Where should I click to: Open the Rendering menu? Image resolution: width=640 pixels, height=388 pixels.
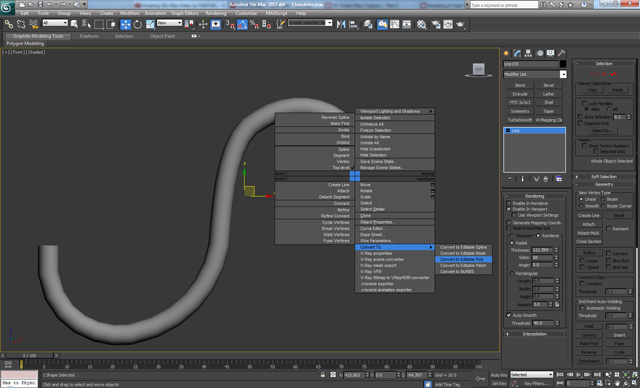tap(216, 13)
